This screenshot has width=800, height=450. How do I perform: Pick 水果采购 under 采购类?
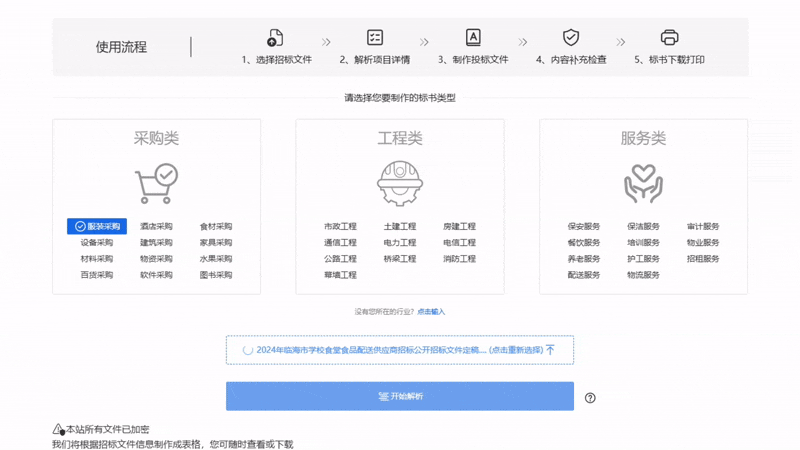(216, 259)
